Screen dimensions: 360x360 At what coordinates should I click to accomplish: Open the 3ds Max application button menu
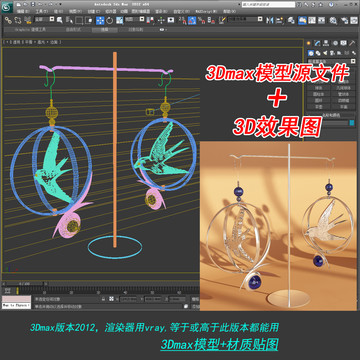coord(7,7)
